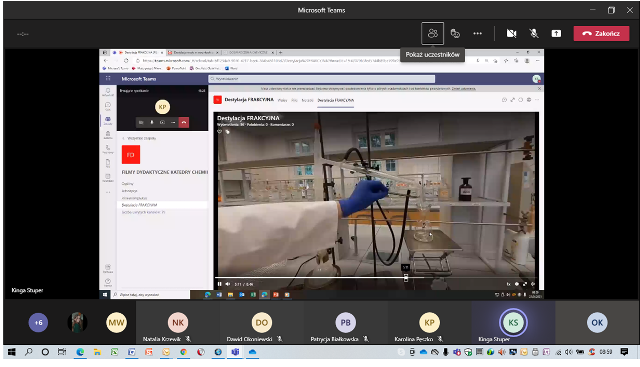Image resolution: width=640 pixels, height=367 pixels.
Task: Select the Destylacja FRAKCYJNA channel in list
Action: (162, 205)
